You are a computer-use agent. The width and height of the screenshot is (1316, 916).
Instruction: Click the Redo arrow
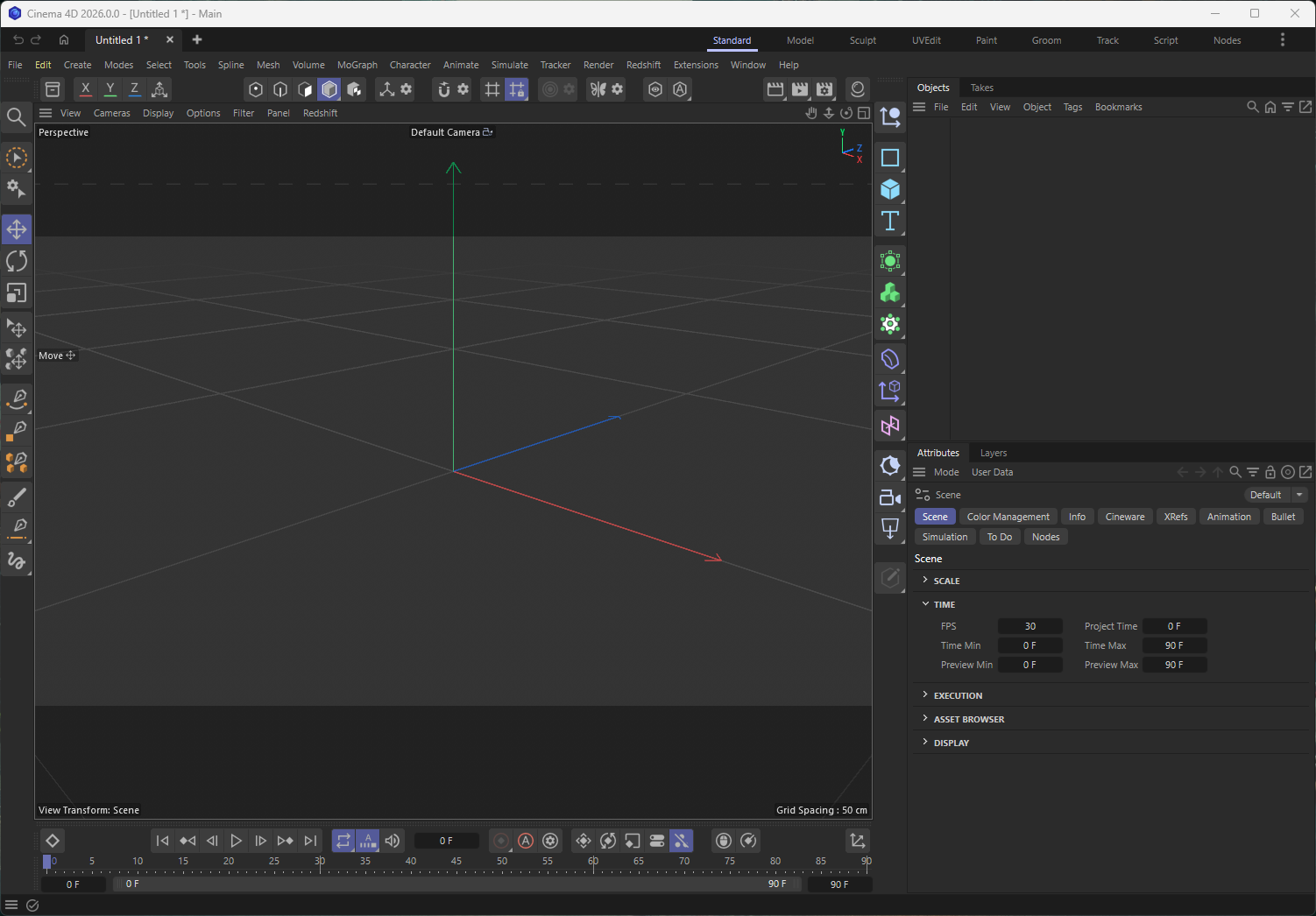pyautogui.click(x=36, y=39)
